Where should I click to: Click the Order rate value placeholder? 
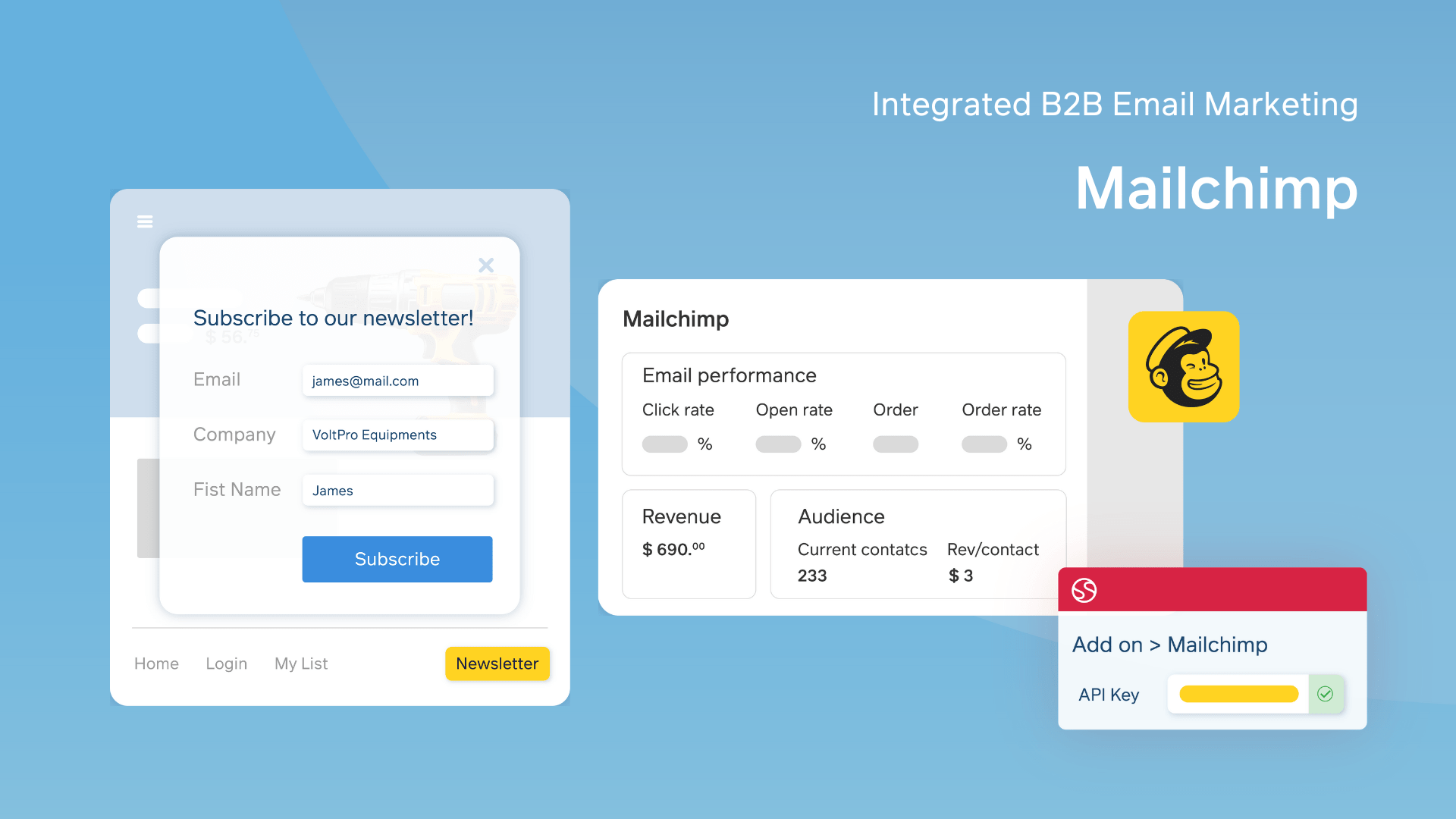click(984, 444)
